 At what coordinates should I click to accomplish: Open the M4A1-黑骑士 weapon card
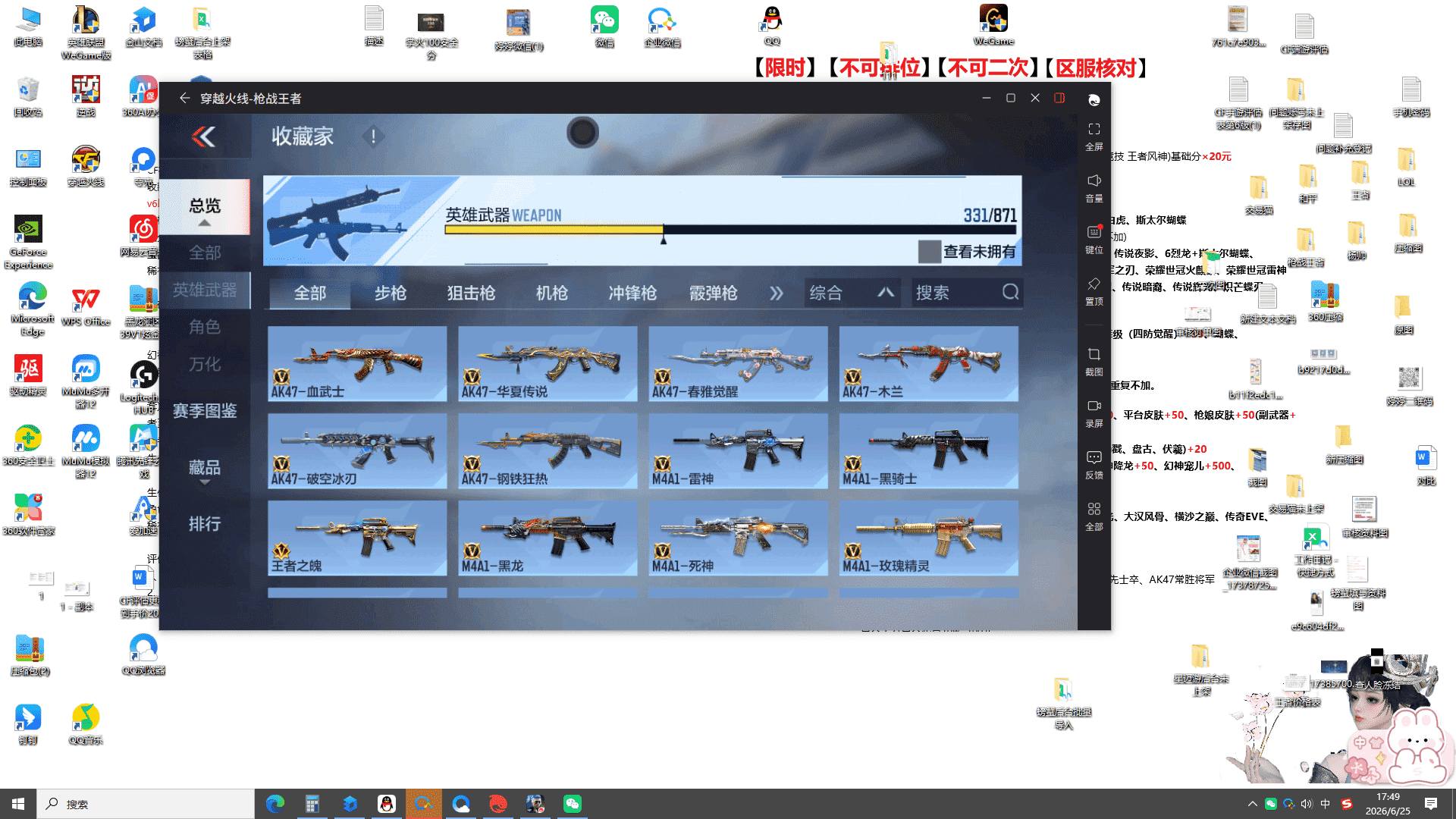pos(928,450)
